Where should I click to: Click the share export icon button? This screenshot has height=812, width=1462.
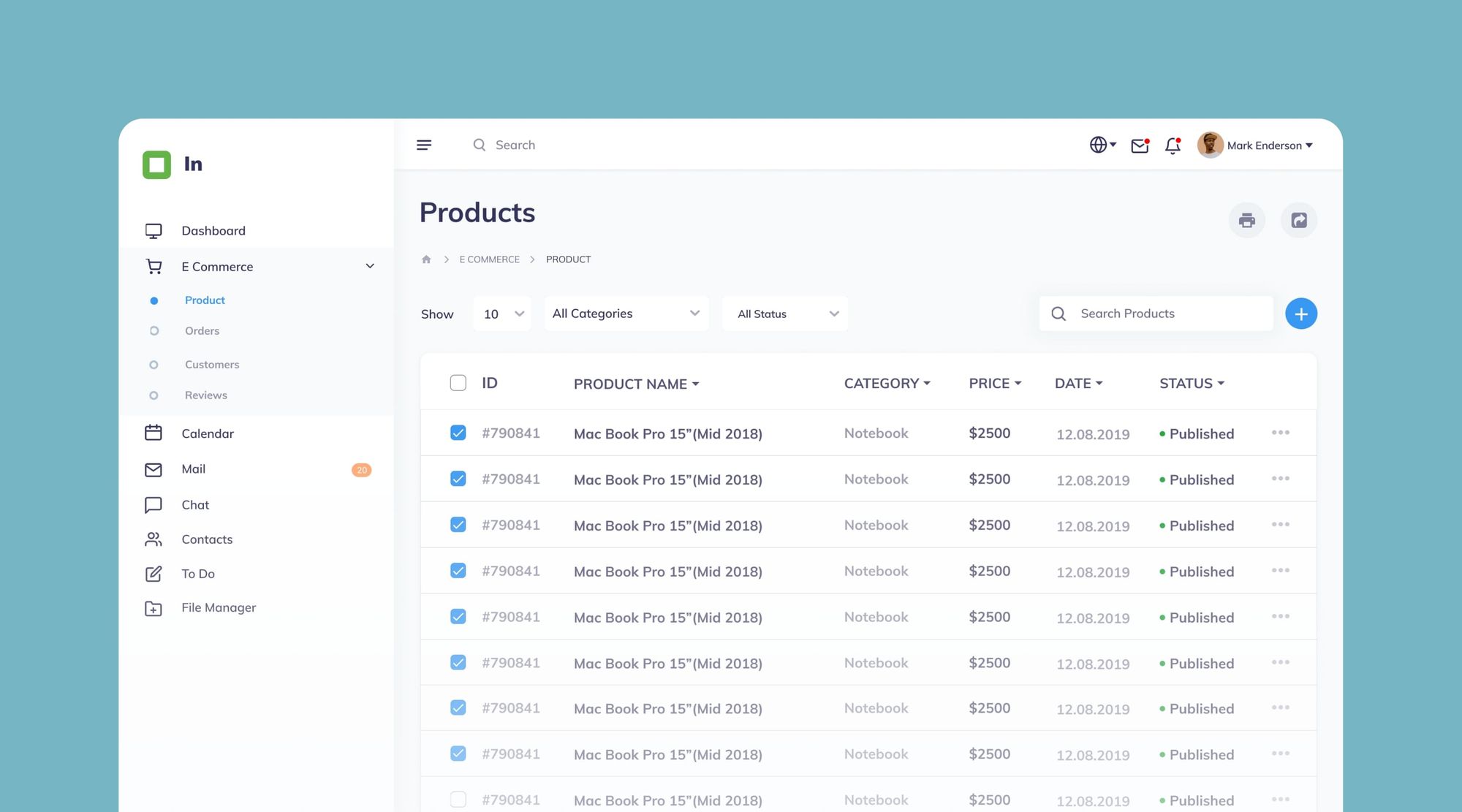pyautogui.click(x=1299, y=220)
